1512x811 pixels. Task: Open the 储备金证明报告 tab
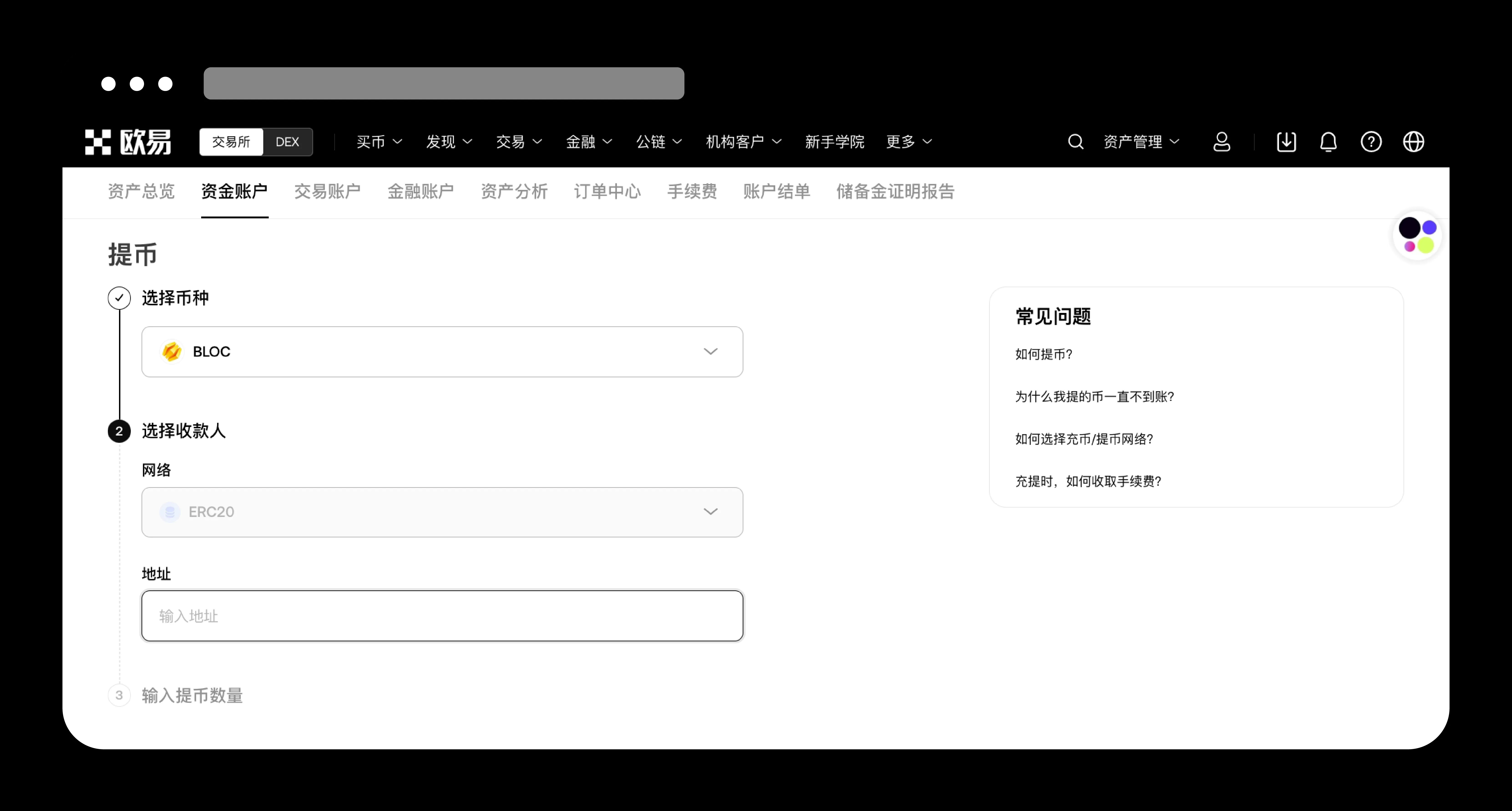tap(896, 191)
